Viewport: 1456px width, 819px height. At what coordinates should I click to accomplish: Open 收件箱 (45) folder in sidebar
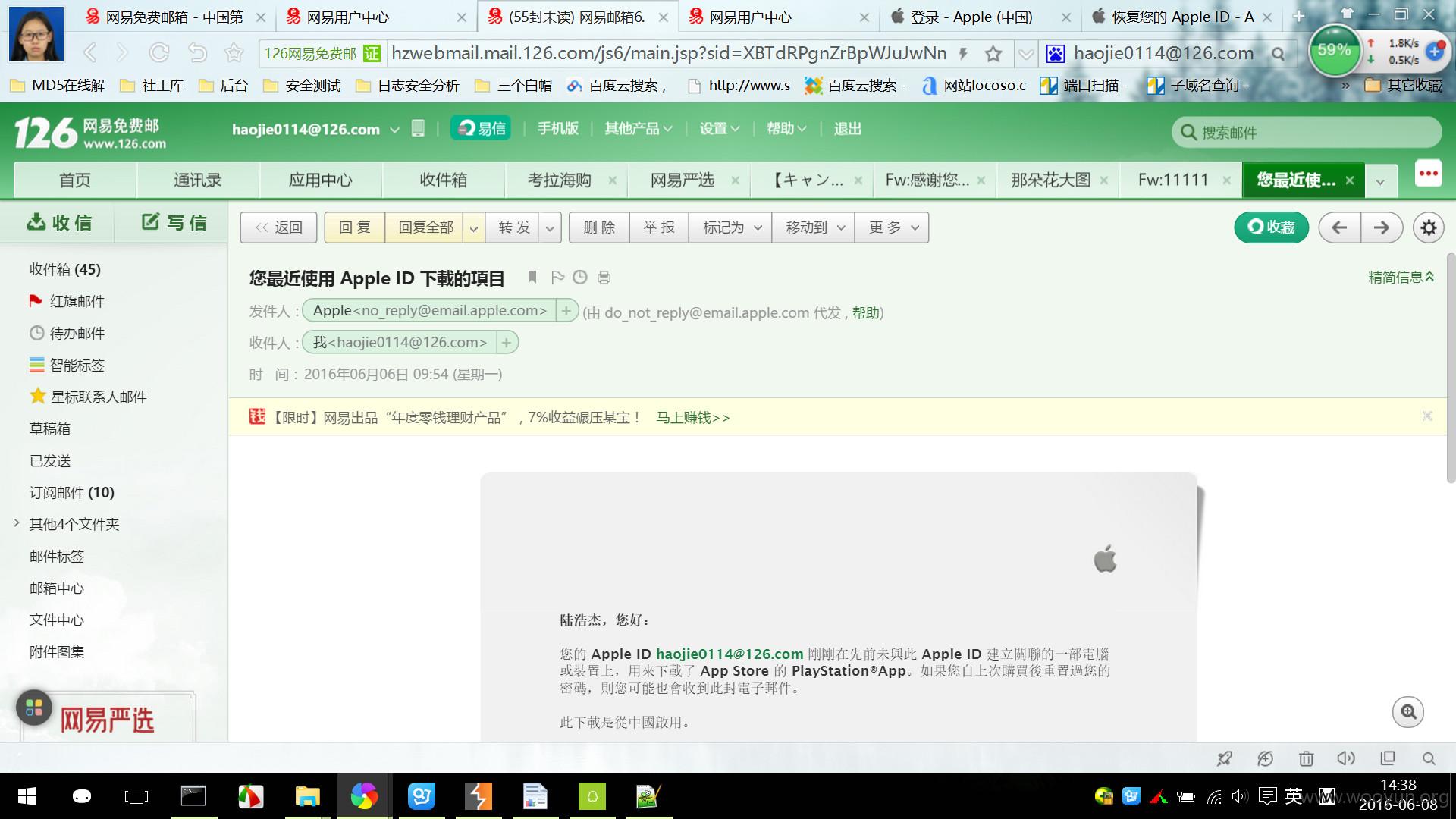[65, 269]
